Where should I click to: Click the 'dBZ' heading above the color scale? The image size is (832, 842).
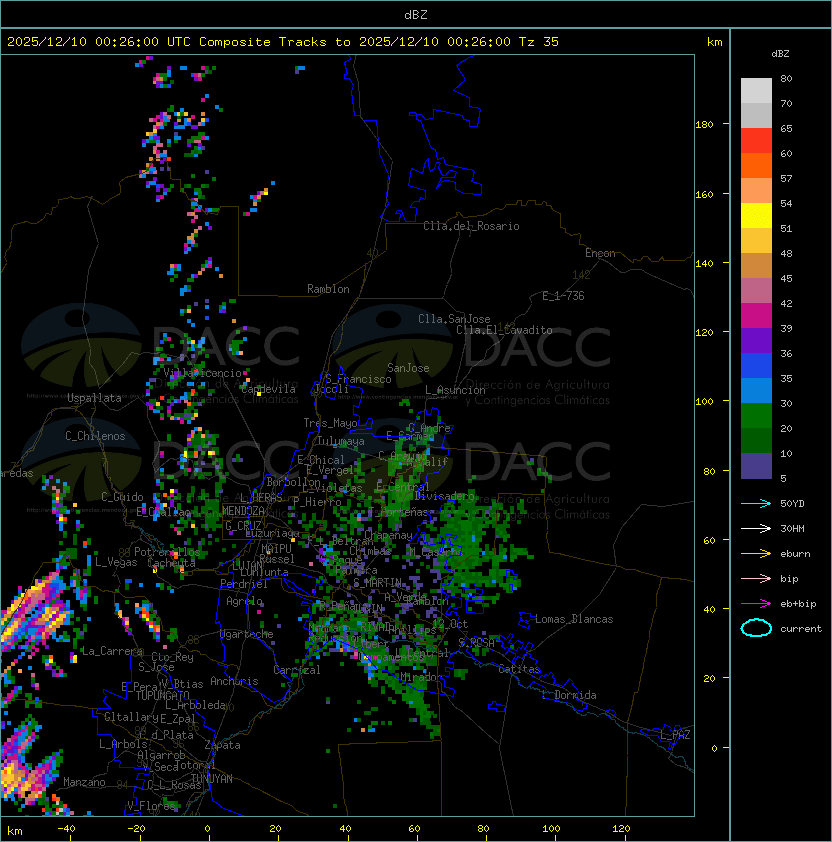click(x=780, y=54)
